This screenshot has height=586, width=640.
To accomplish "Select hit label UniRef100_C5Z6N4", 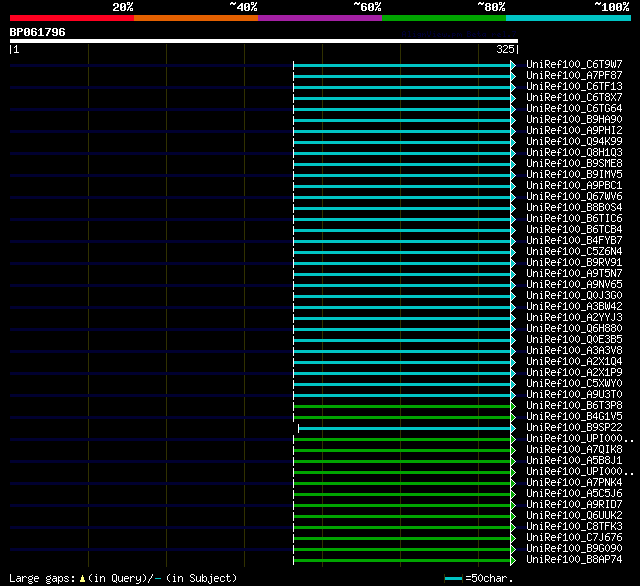I will 574,252.
